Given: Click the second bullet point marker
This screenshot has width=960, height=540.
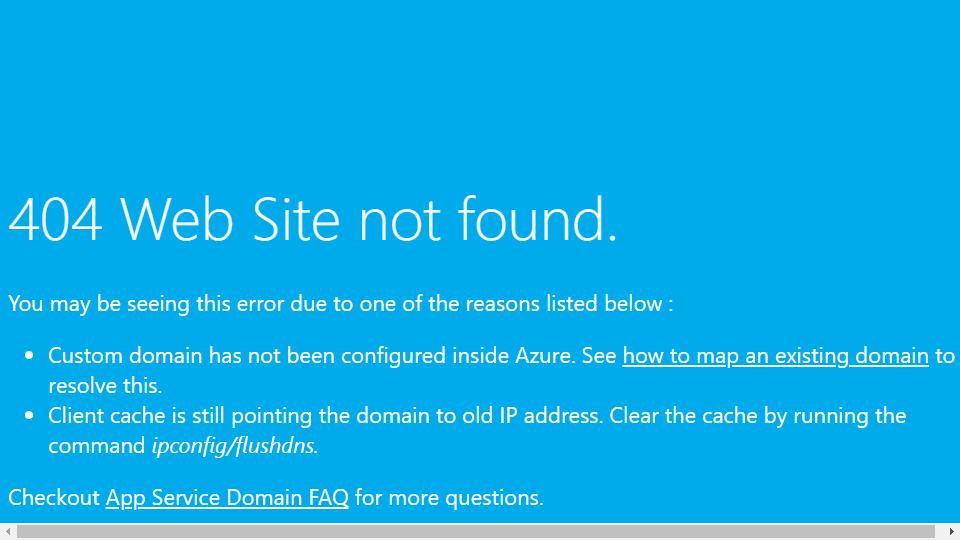Looking at the screenshot, I should (29, 416).
